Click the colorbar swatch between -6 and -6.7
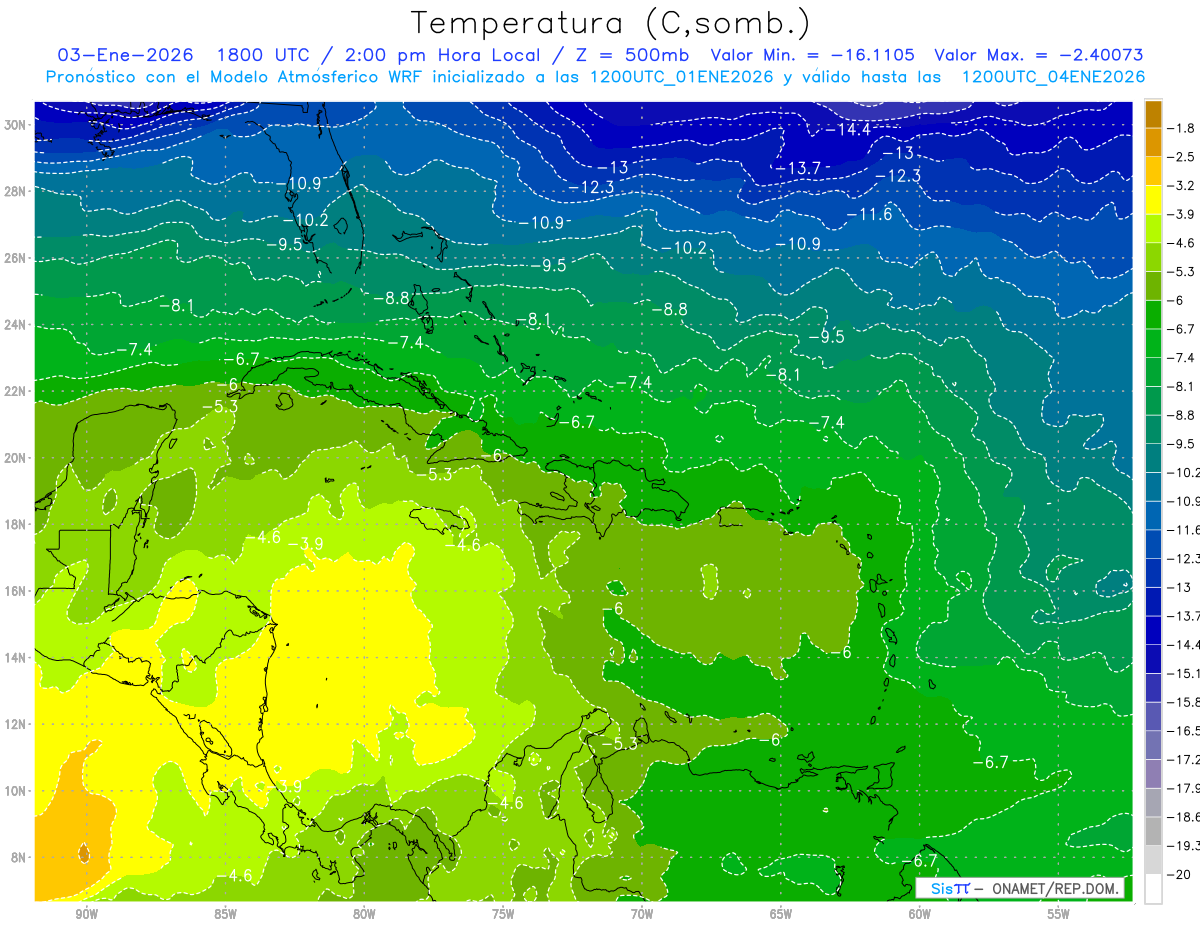 coord(1153,315)
